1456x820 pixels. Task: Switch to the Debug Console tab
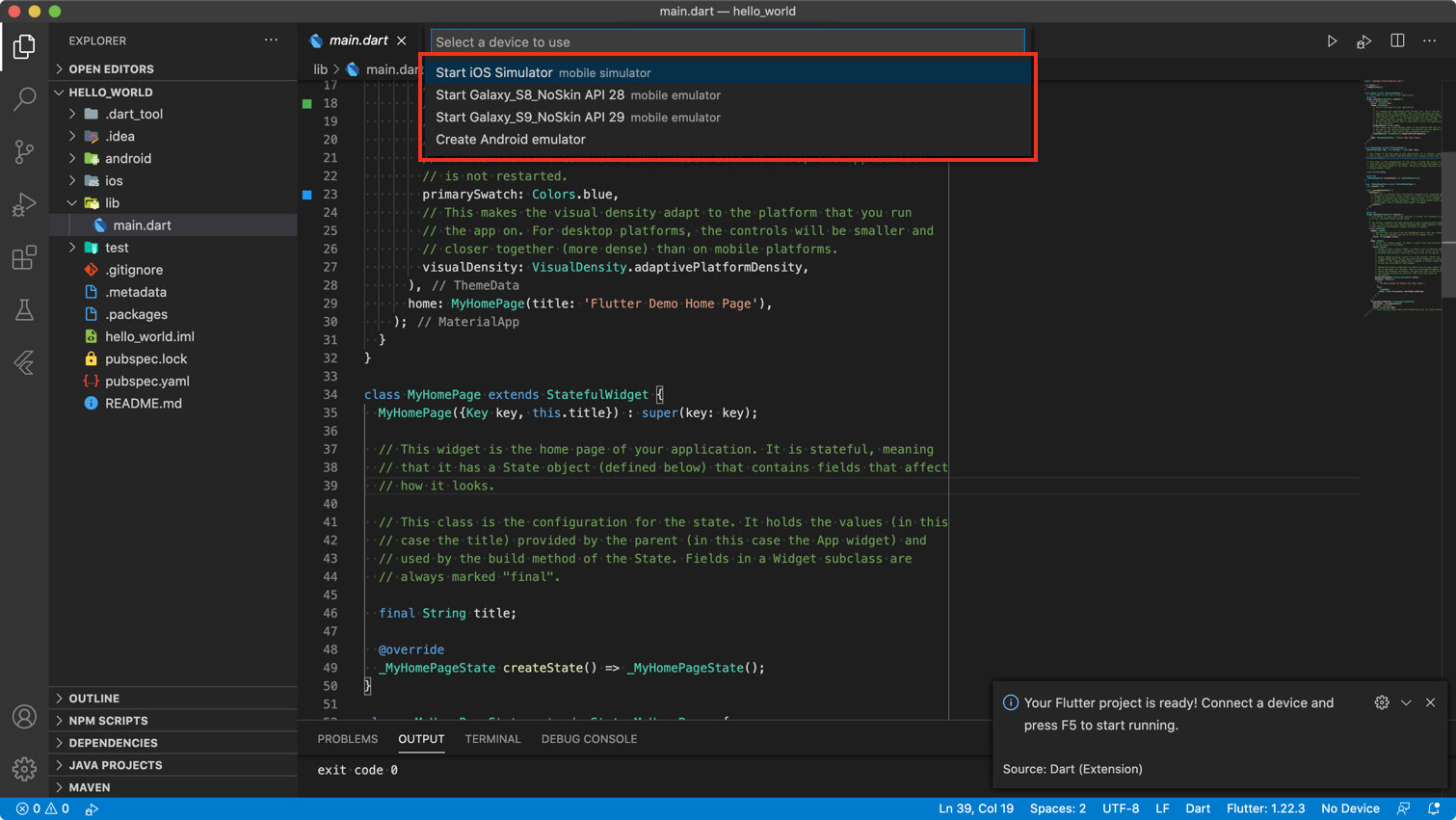(589, 739)
